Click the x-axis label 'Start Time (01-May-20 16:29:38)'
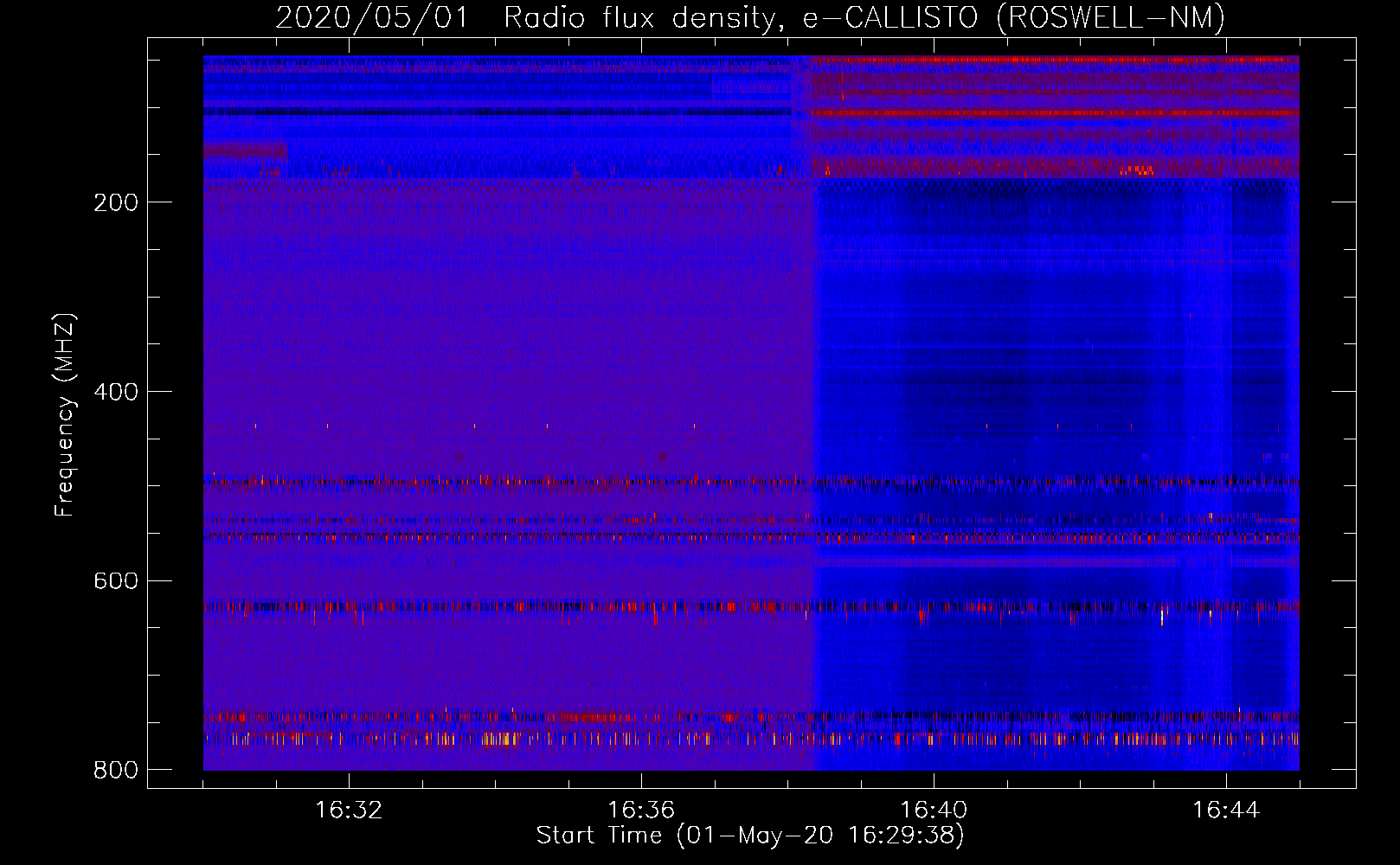 pos(750,836)
